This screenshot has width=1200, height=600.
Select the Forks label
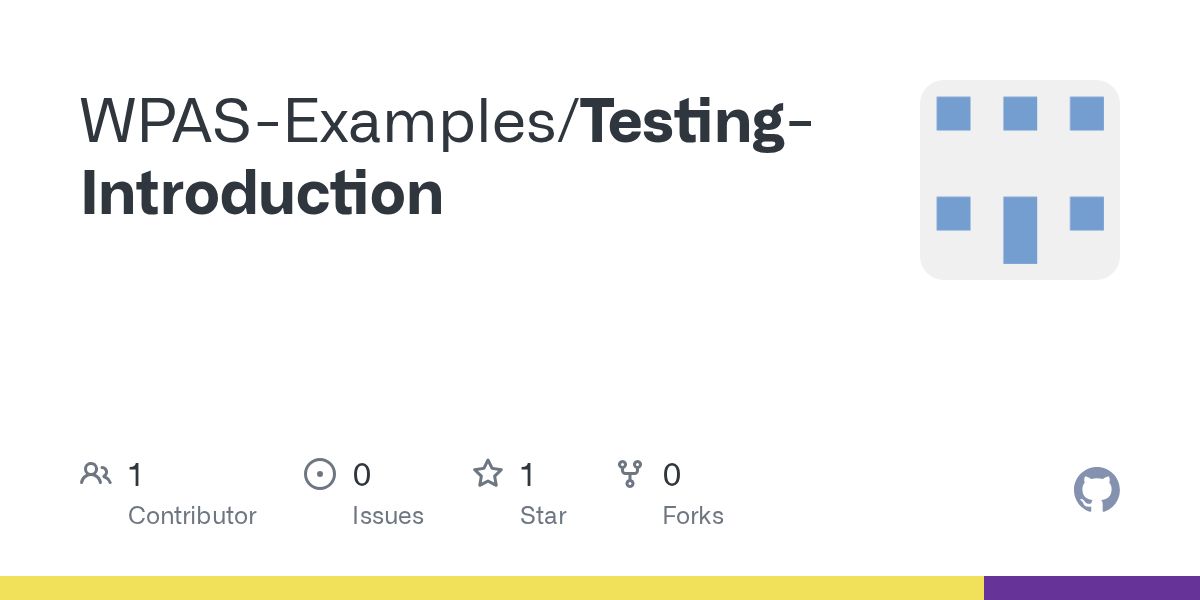pyautogui.click(x=692, y=516)
